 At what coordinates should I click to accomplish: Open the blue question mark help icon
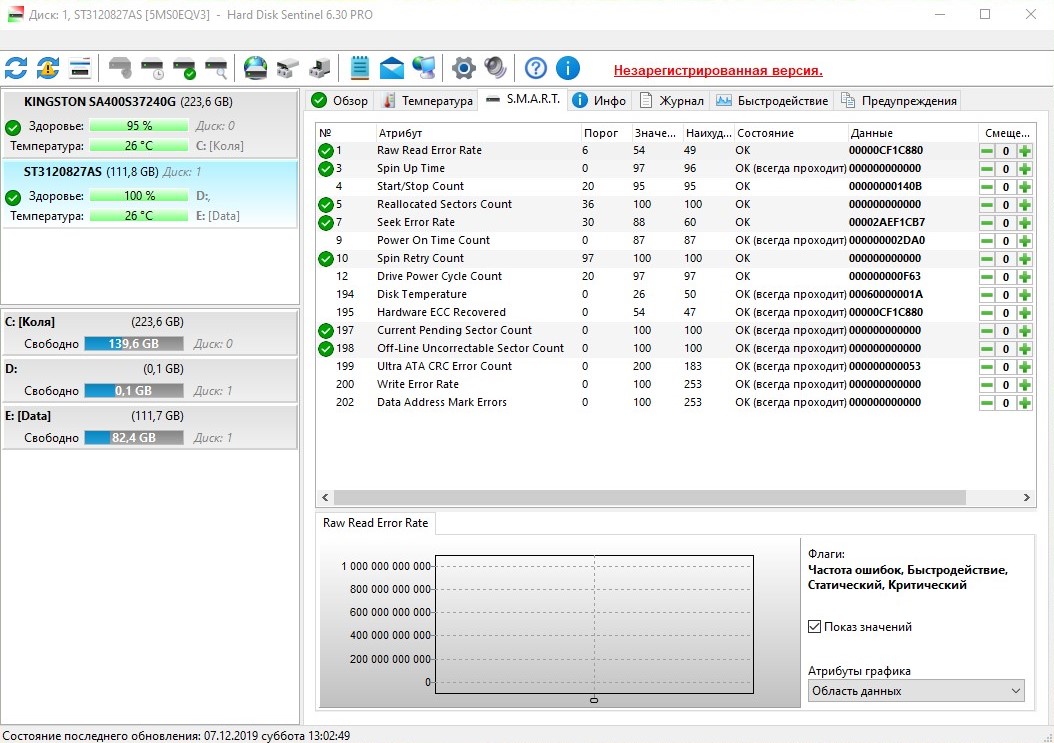[536, 68]
